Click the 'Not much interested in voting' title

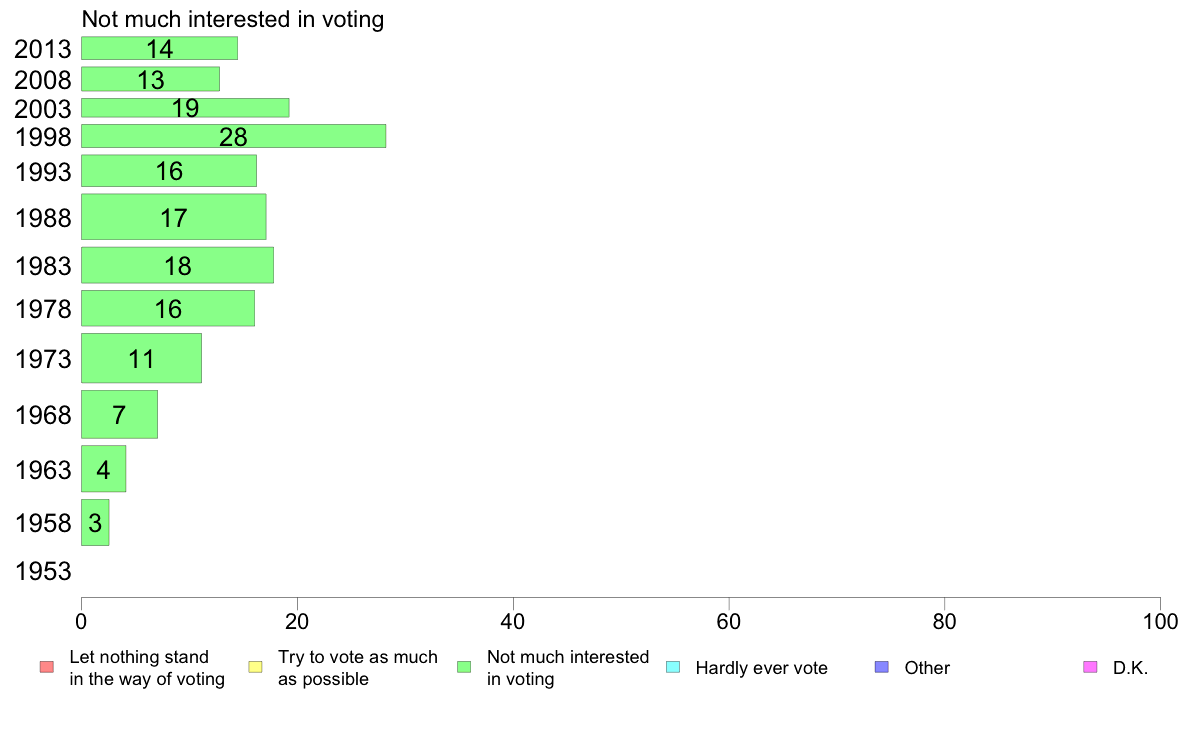233,19
